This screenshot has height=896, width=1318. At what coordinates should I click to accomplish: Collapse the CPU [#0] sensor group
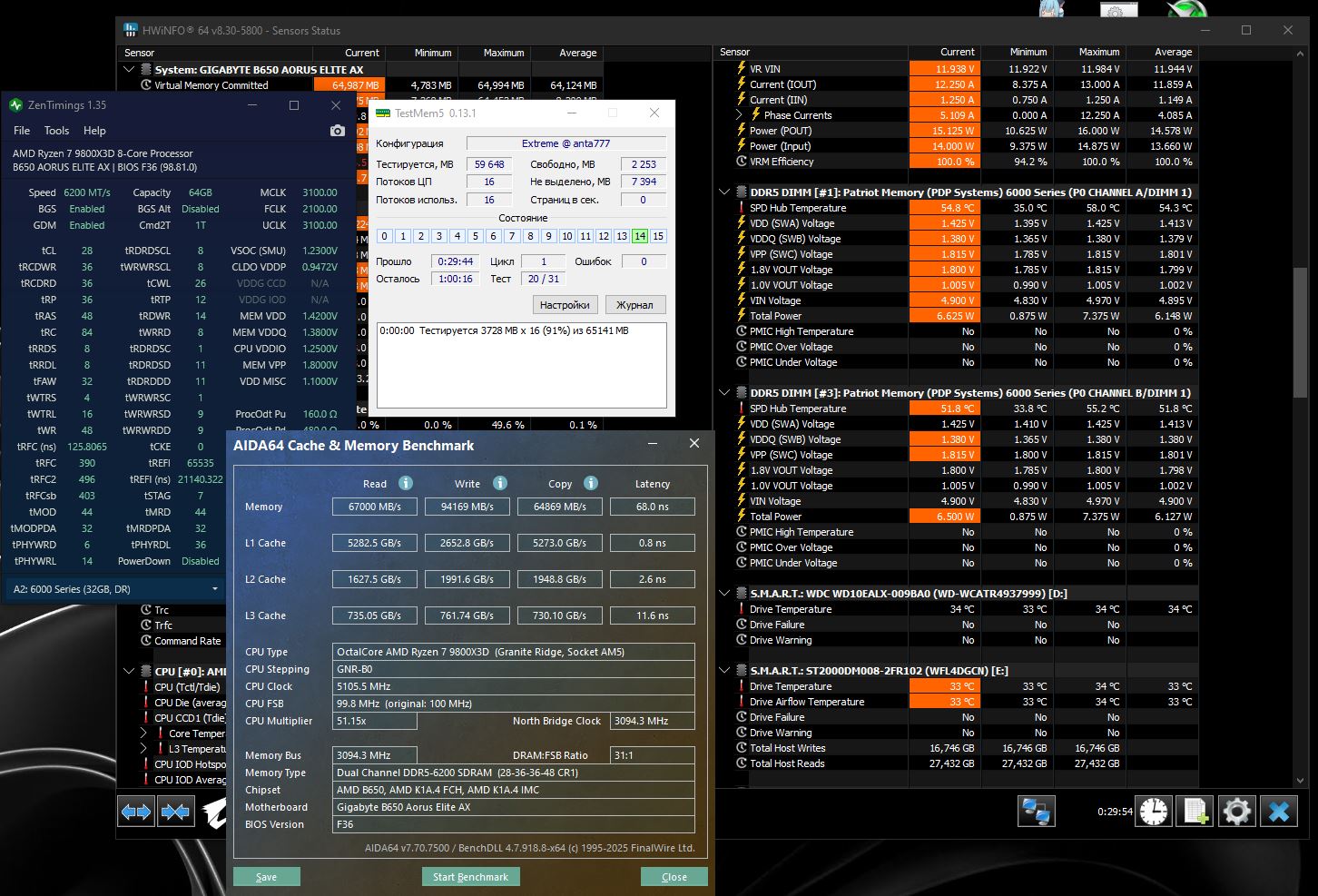128,672
